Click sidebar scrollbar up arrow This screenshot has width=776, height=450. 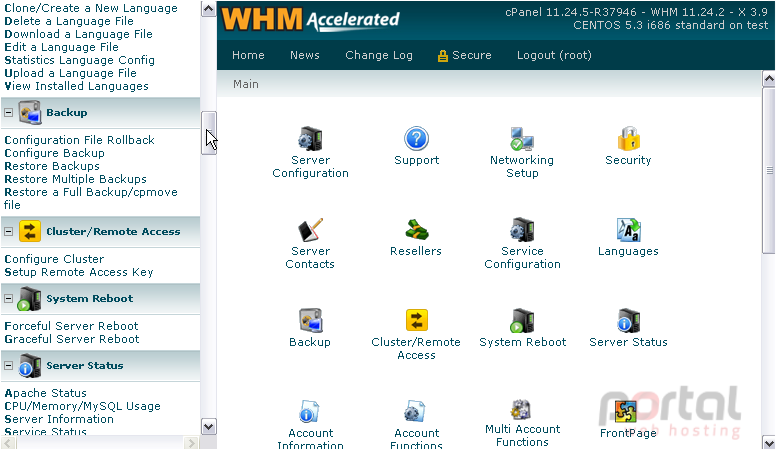coord(208,8)
